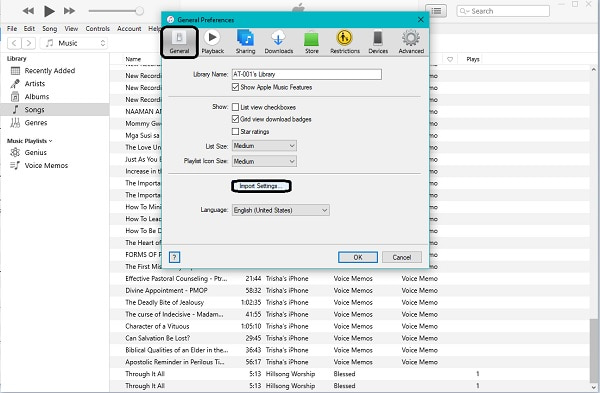Click the Play button in iTunes
The width and height of the screenshot is (600, 393).
coord(49,11)
